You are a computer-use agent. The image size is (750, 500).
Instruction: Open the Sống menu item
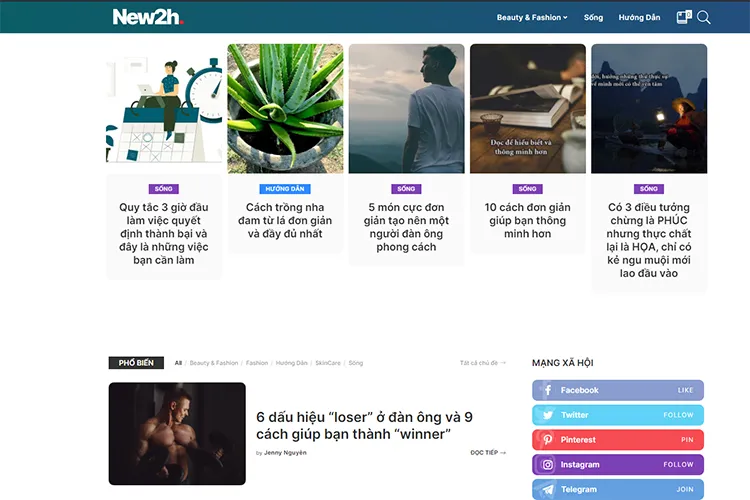(x=593, y=18)
